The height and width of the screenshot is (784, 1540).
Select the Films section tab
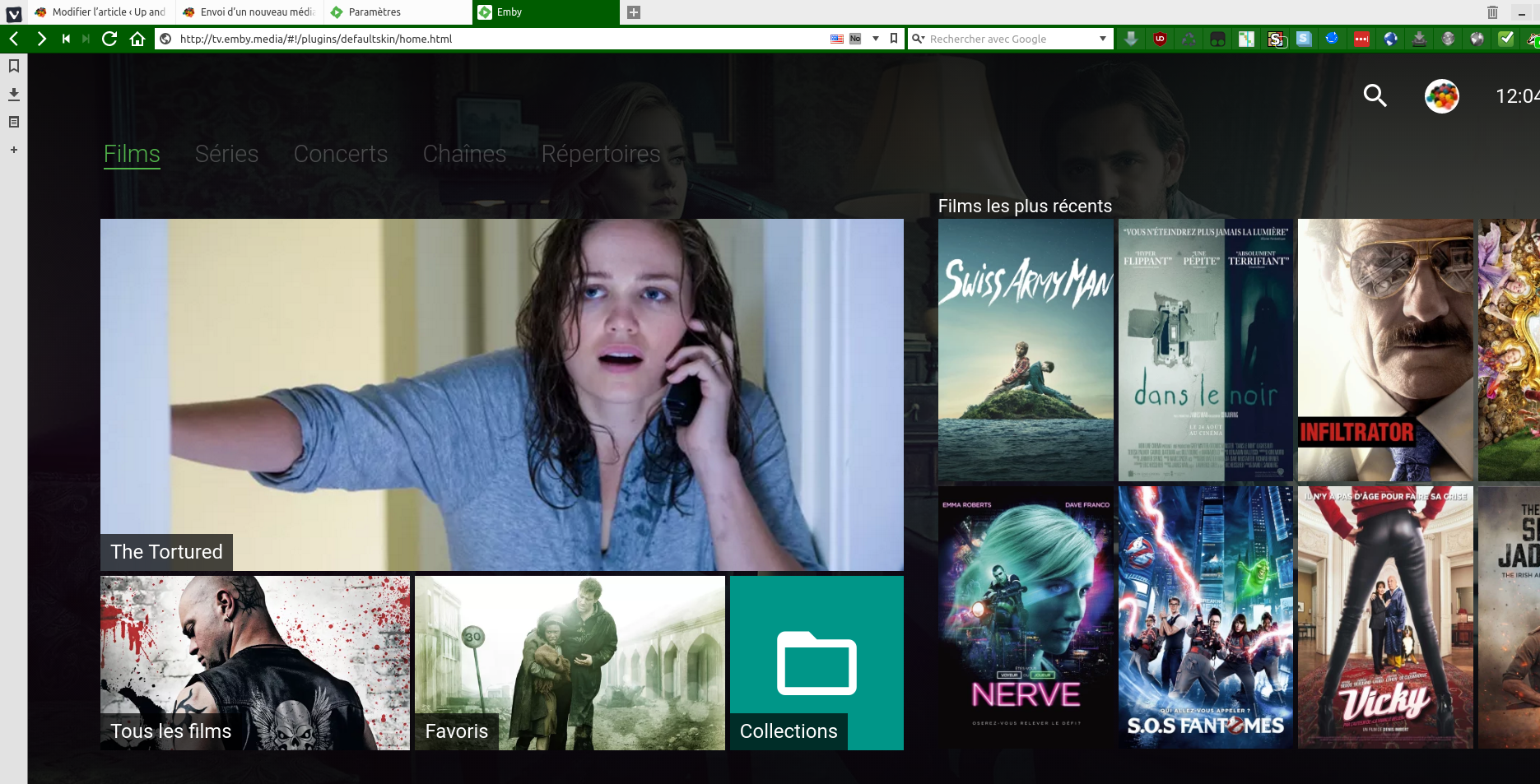click(132, 154)
